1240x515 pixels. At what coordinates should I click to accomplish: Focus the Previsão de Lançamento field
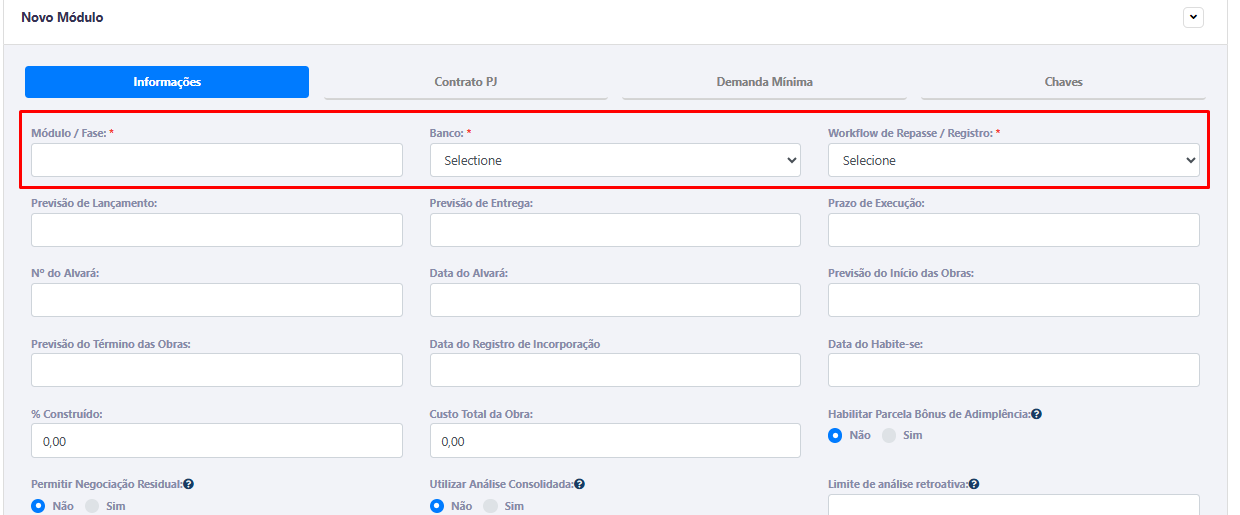217,230
